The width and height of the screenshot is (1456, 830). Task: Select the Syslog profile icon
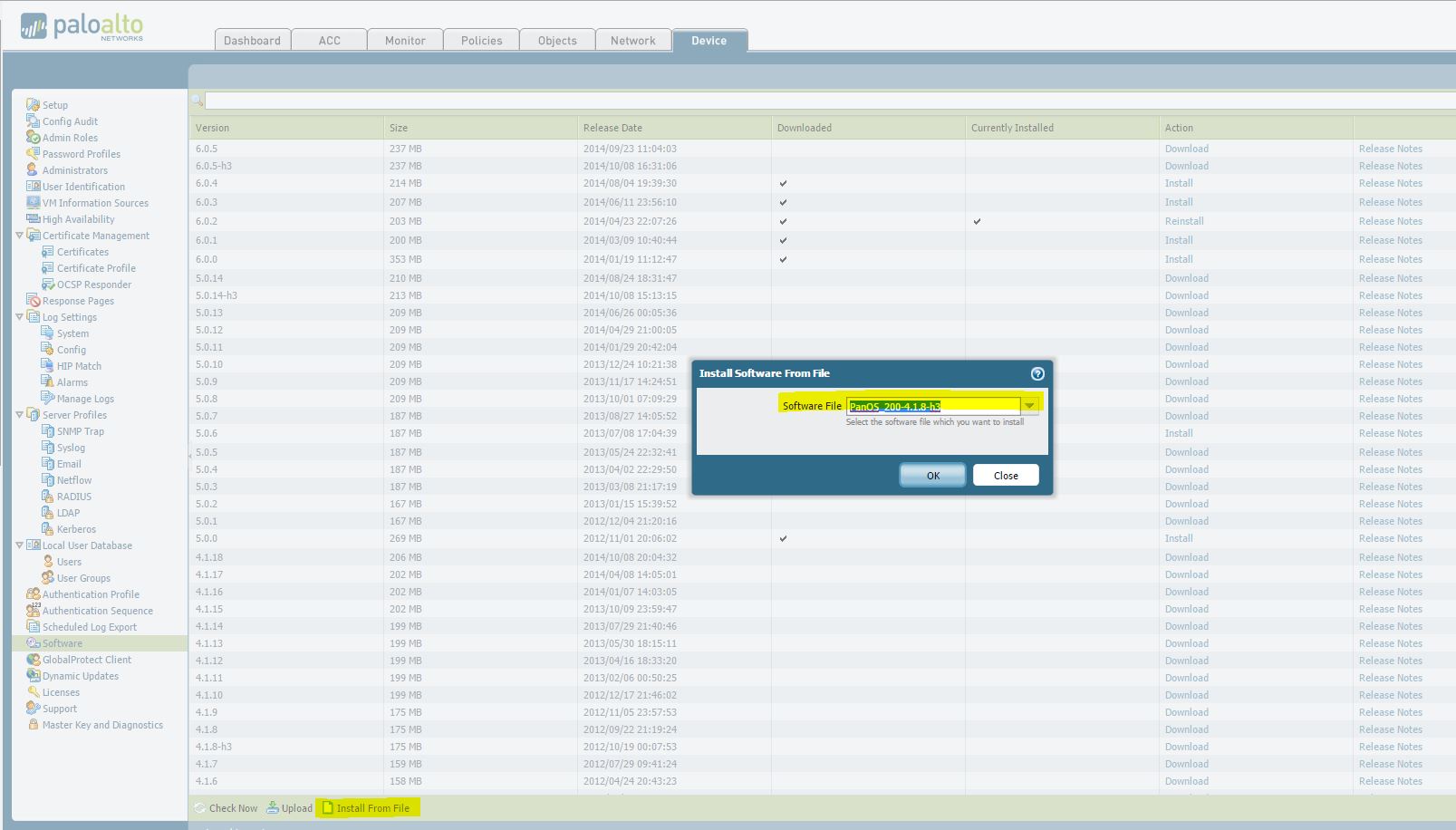pos(48,448)
